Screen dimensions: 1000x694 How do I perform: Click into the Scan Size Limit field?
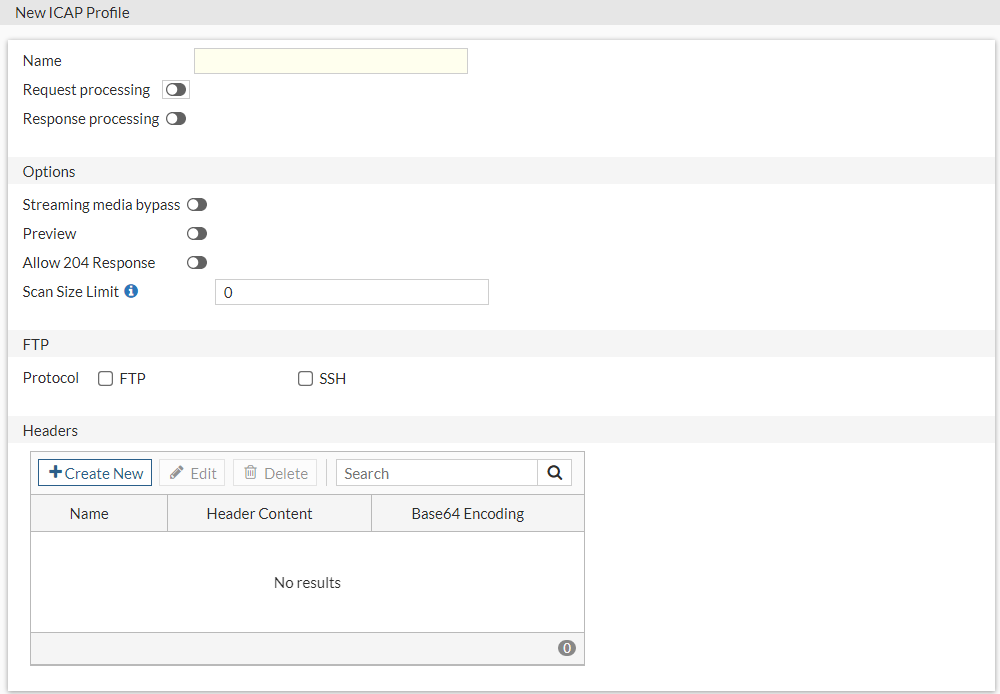(x=352, y=292)
